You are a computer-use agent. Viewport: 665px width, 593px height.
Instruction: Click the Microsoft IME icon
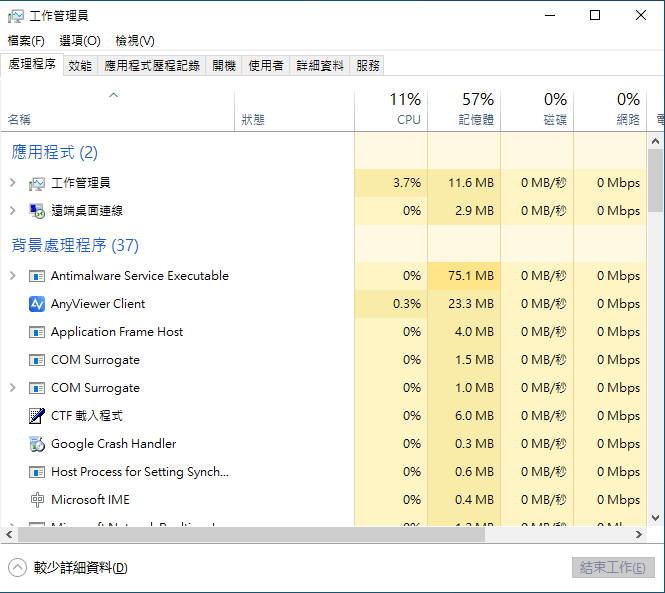point(37,500)
